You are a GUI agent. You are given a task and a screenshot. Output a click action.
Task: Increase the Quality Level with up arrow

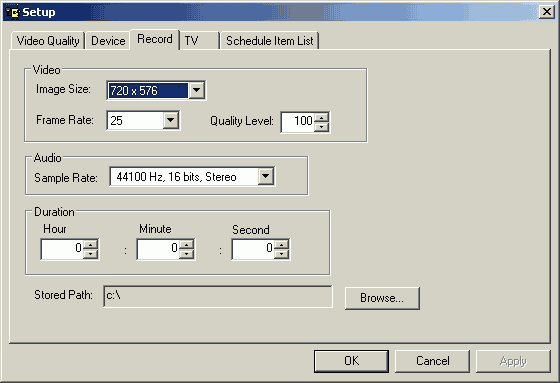322,118
